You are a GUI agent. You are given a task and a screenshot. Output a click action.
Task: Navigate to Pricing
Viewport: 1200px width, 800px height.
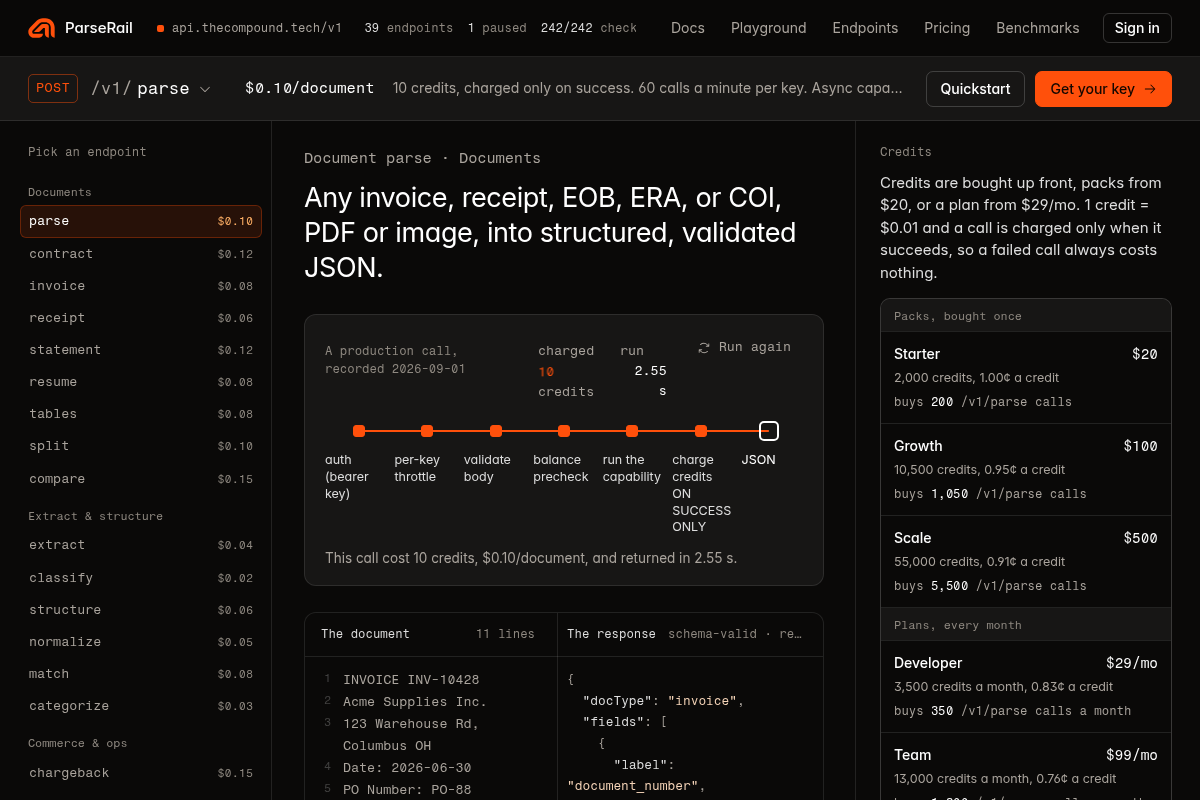click(947, 28)
